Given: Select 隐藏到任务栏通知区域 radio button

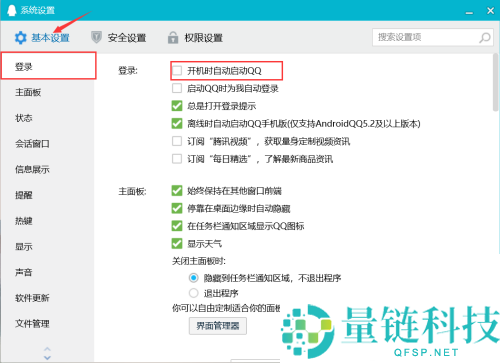Looking at the screenshot, I should click(x=193, y=278).
